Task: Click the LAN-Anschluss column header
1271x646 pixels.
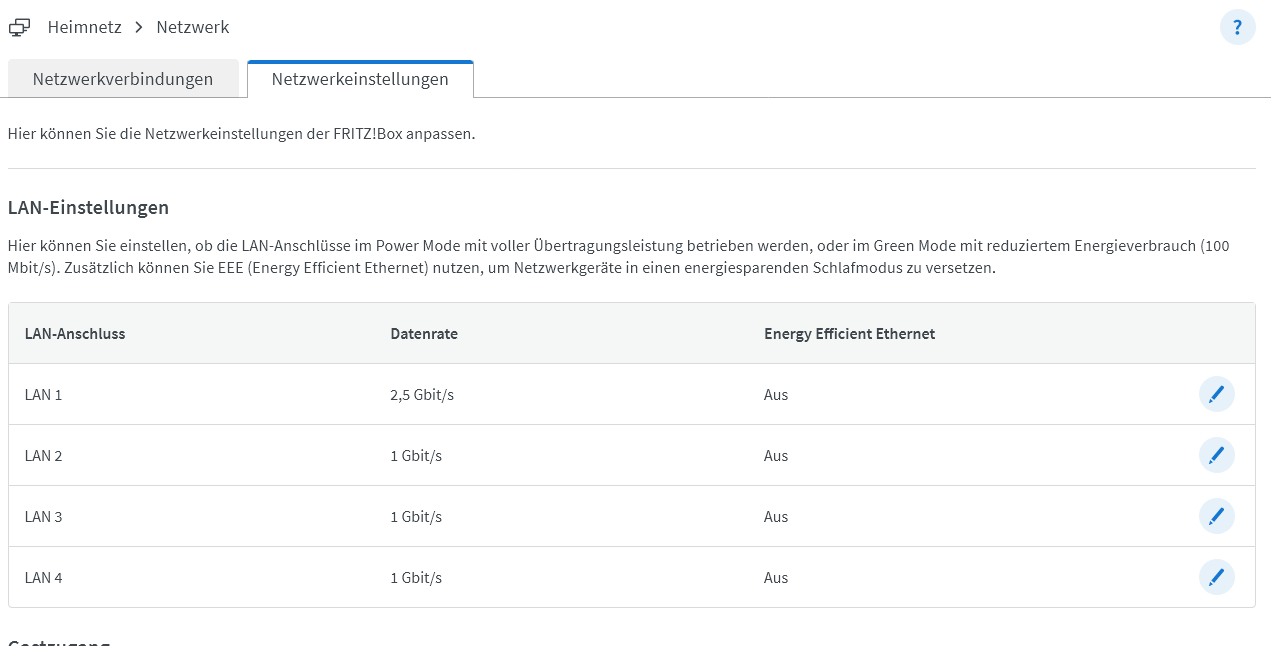Action: pos(75,334)
